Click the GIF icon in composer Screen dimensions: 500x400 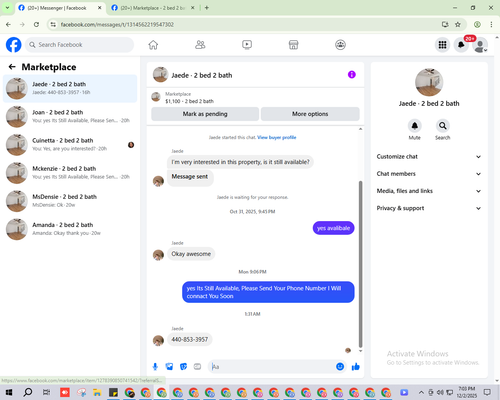pyautogui.click(x=197, y=367)
